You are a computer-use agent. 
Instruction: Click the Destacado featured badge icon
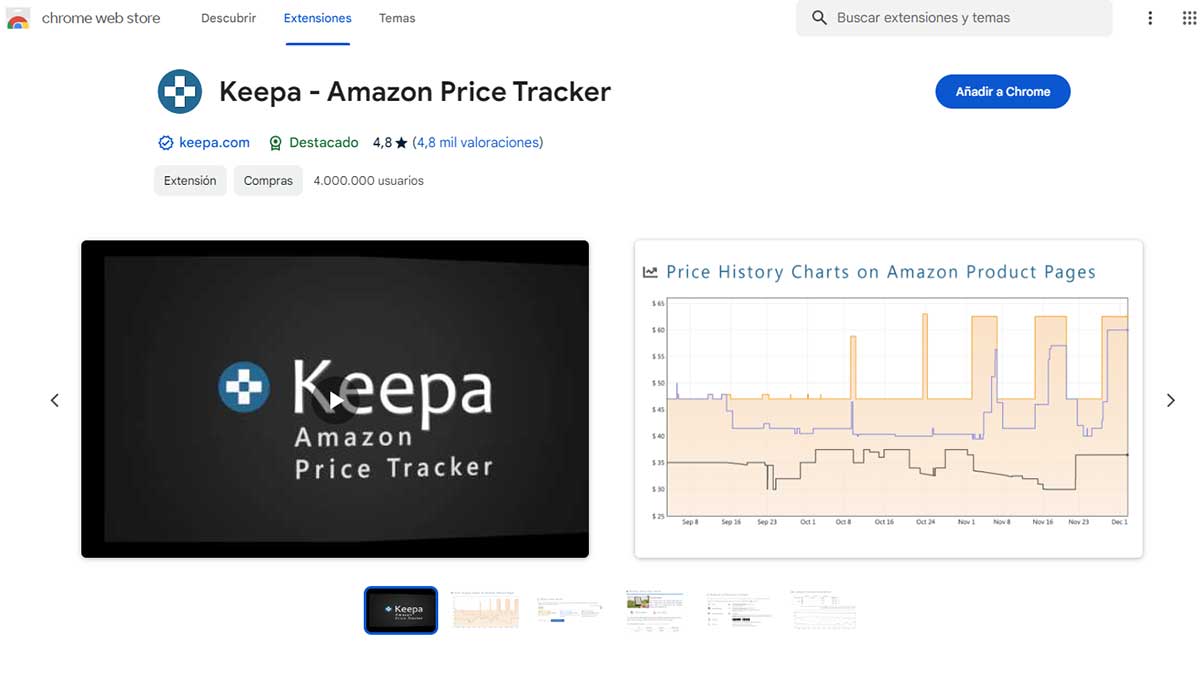pos(276,143)
